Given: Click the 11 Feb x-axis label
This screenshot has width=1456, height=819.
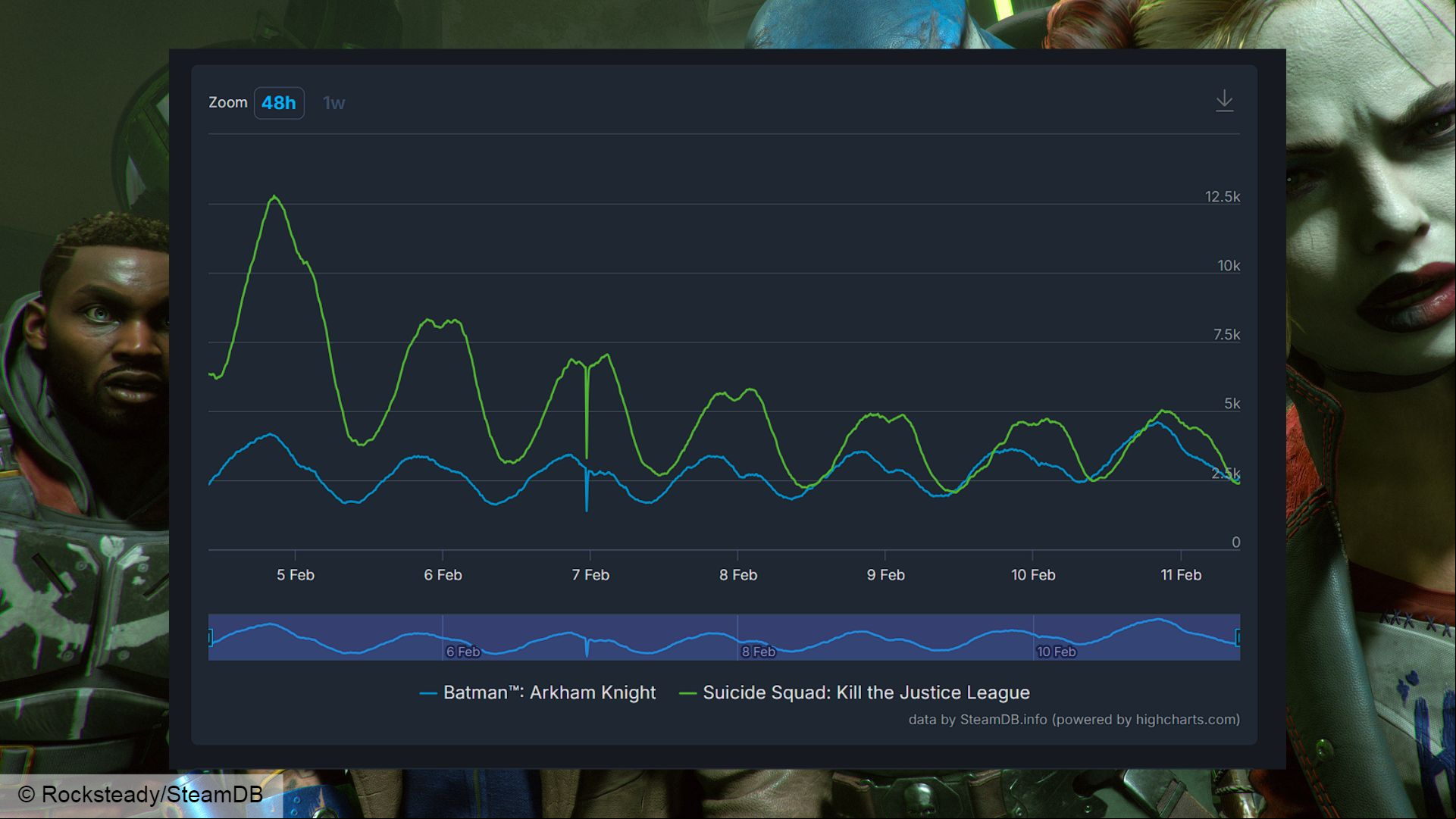Looking at the screenshot, I should (x=1181, y=575).
